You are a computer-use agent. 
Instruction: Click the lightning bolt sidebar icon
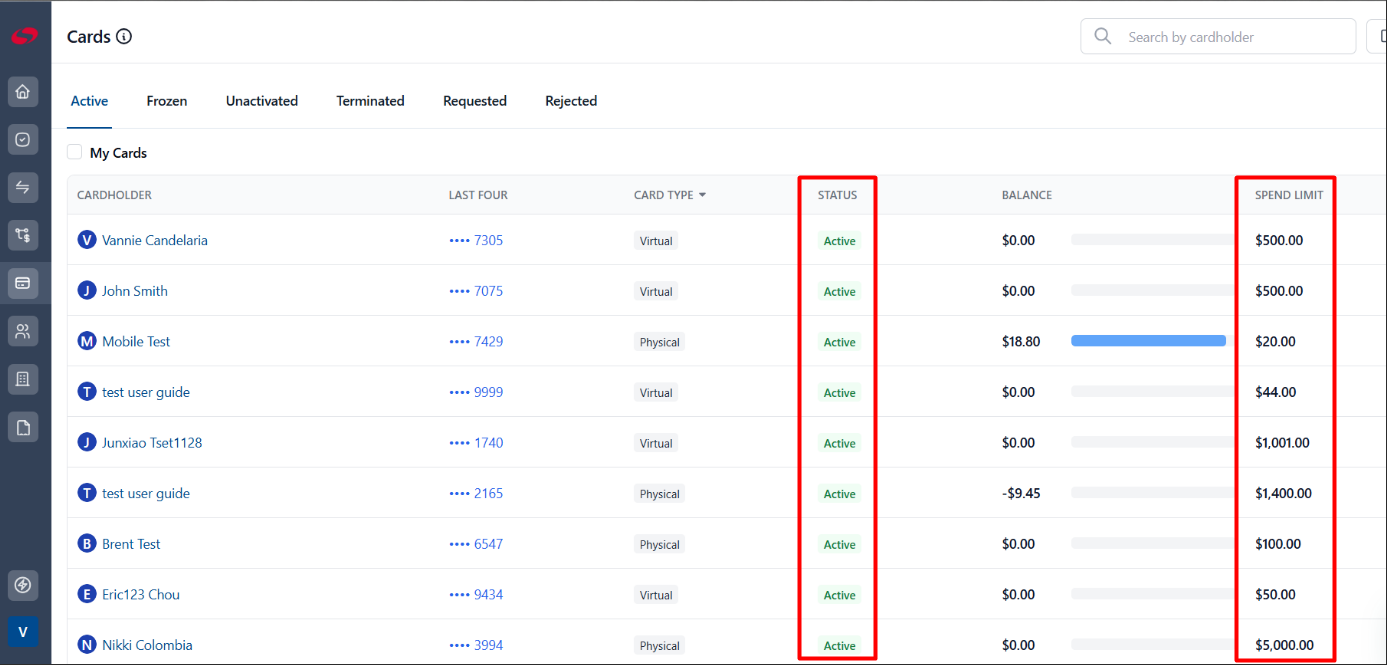point(23,585)
